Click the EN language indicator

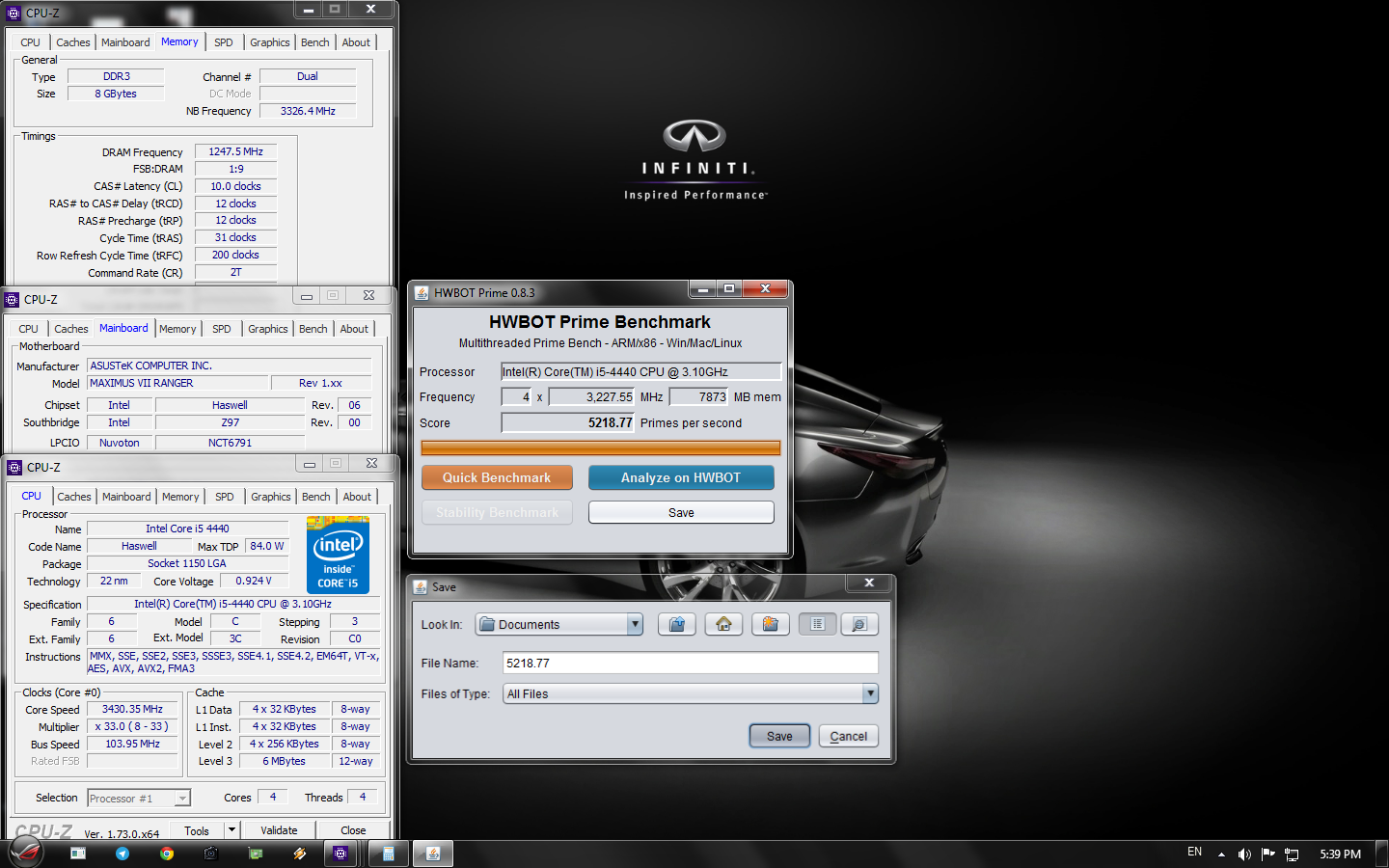tap(1194, 853)
